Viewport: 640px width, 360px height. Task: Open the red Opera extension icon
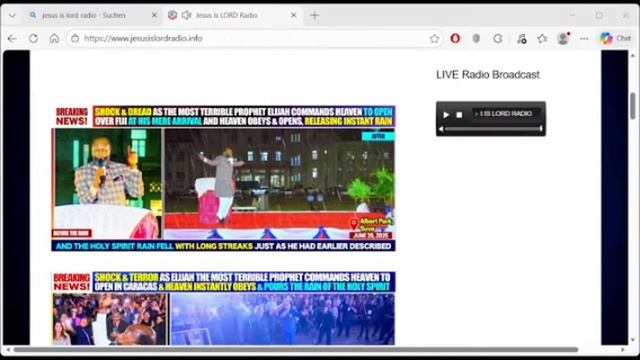455,38
